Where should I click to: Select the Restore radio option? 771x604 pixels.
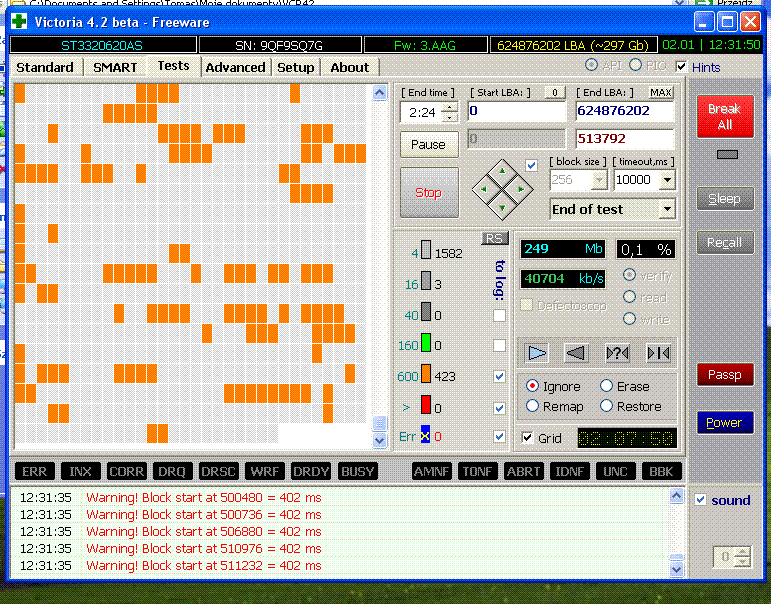pyautogui.click(x=606, y=406)
